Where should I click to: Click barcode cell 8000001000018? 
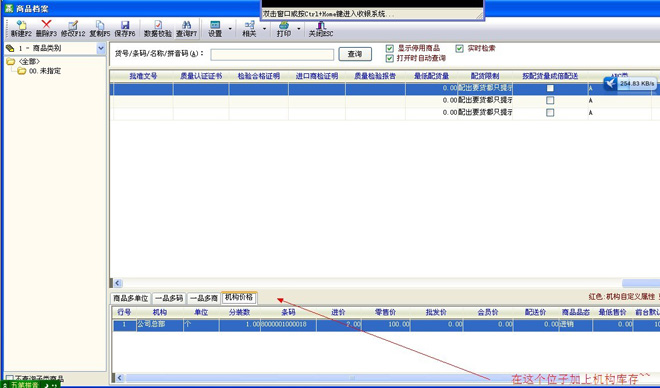tap(288, 324)
